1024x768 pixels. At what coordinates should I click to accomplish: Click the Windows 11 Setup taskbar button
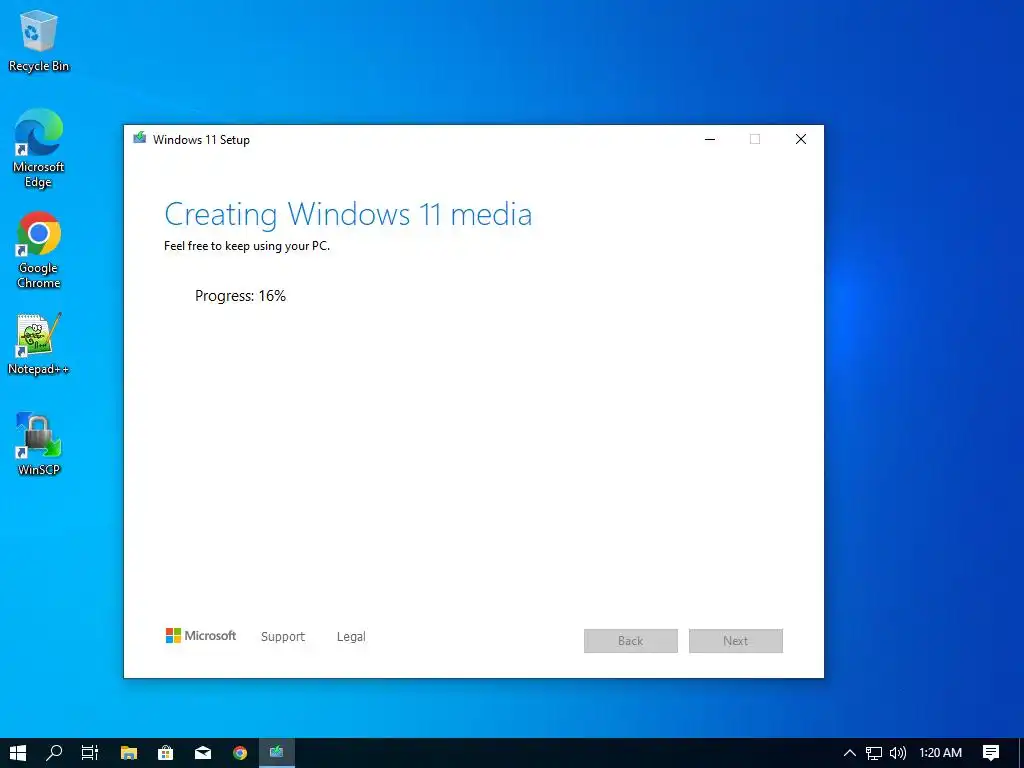277,753
